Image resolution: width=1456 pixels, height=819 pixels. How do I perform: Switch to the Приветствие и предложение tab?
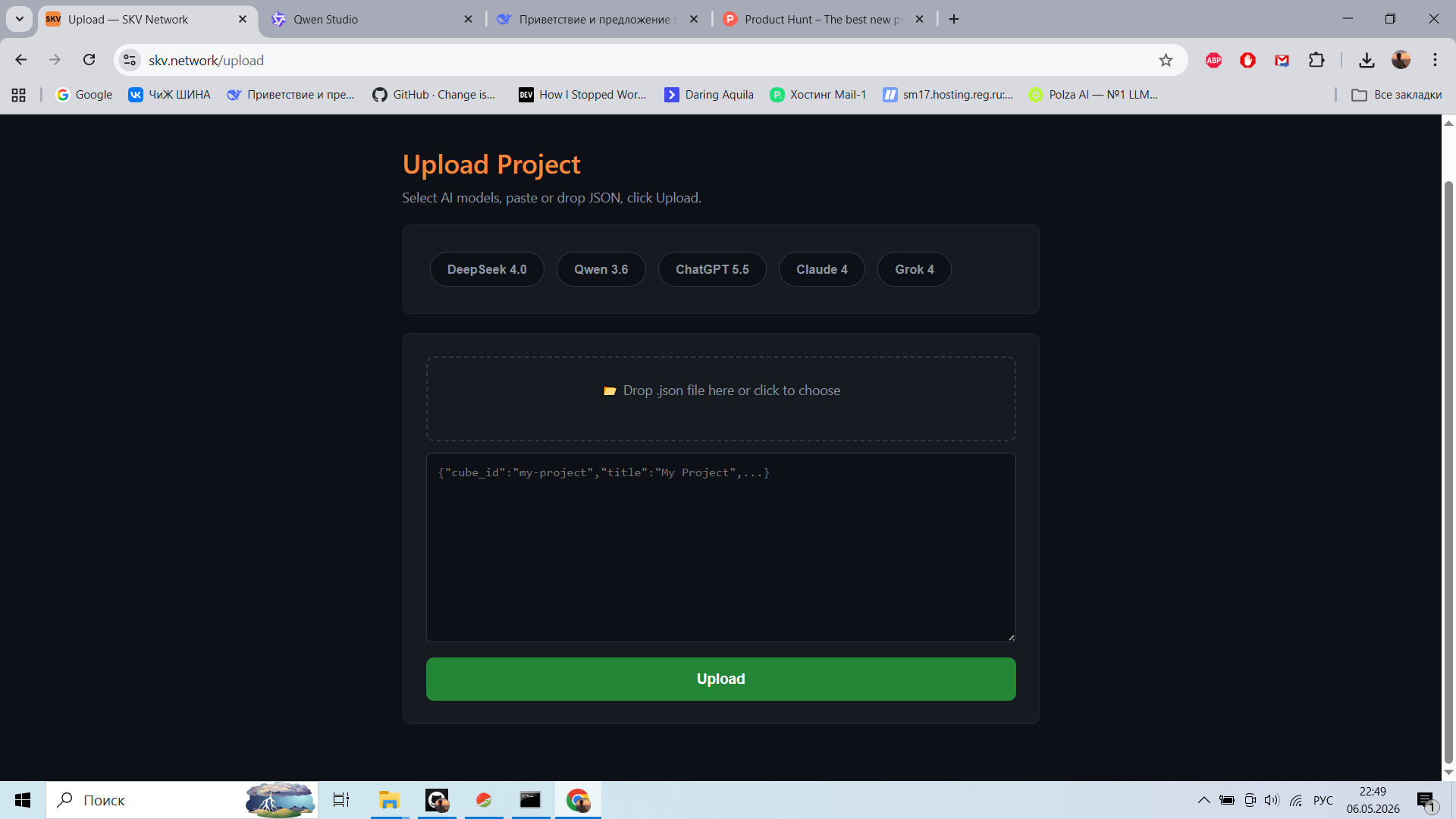point(591,20)
